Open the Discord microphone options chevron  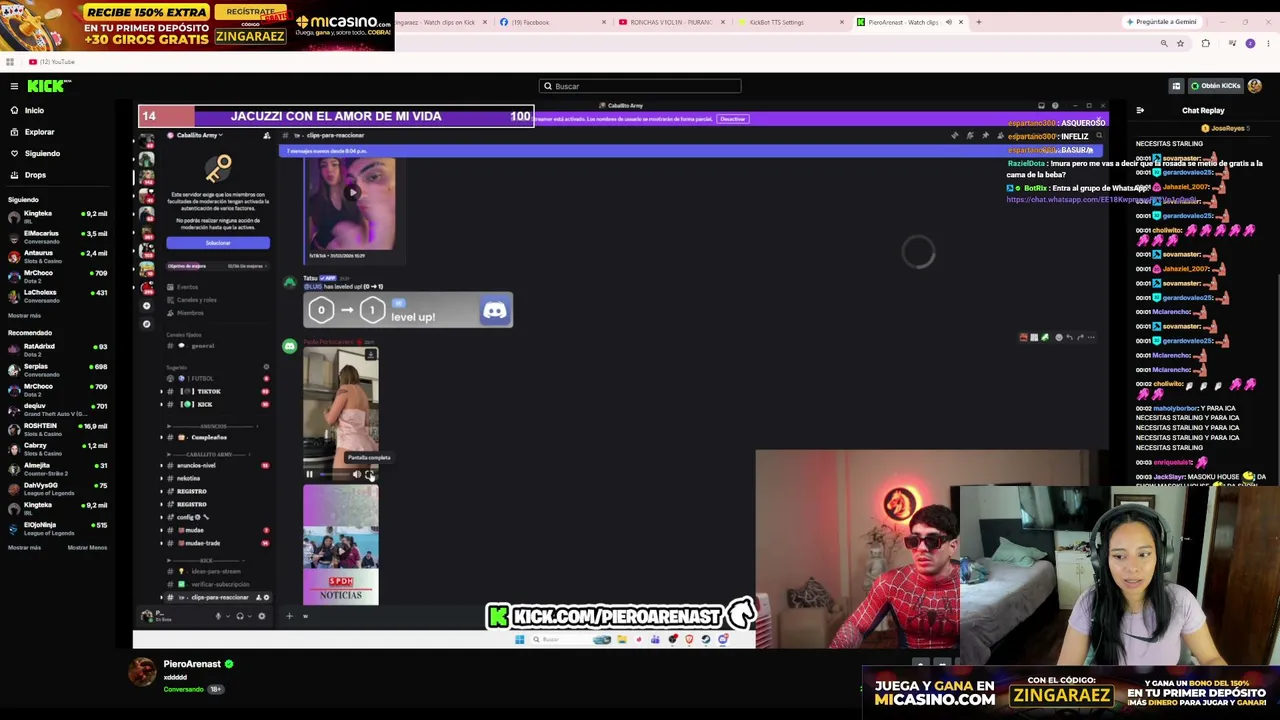227,616
